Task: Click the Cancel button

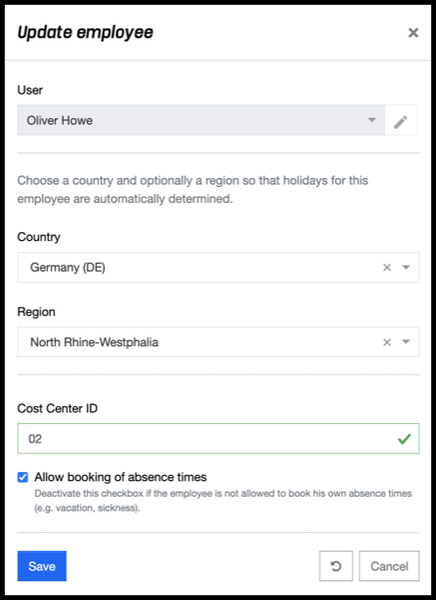Action: pyautogui.click(x=389, y=566)
